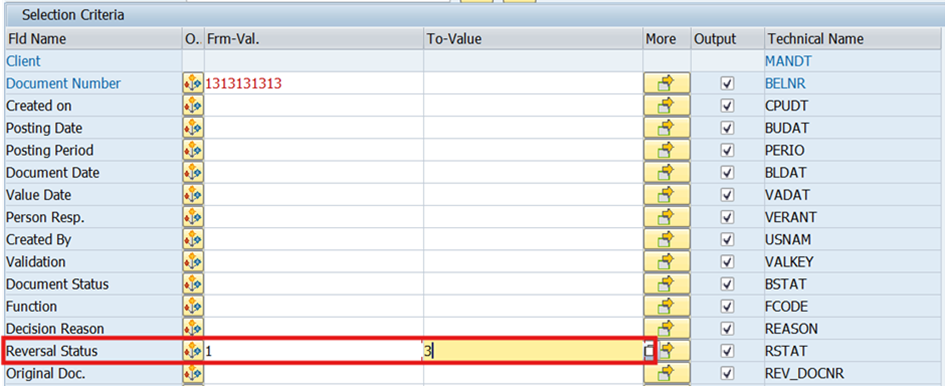Open selection option icon for Document Status
This screenshot has width=945, height=386.
193,284
